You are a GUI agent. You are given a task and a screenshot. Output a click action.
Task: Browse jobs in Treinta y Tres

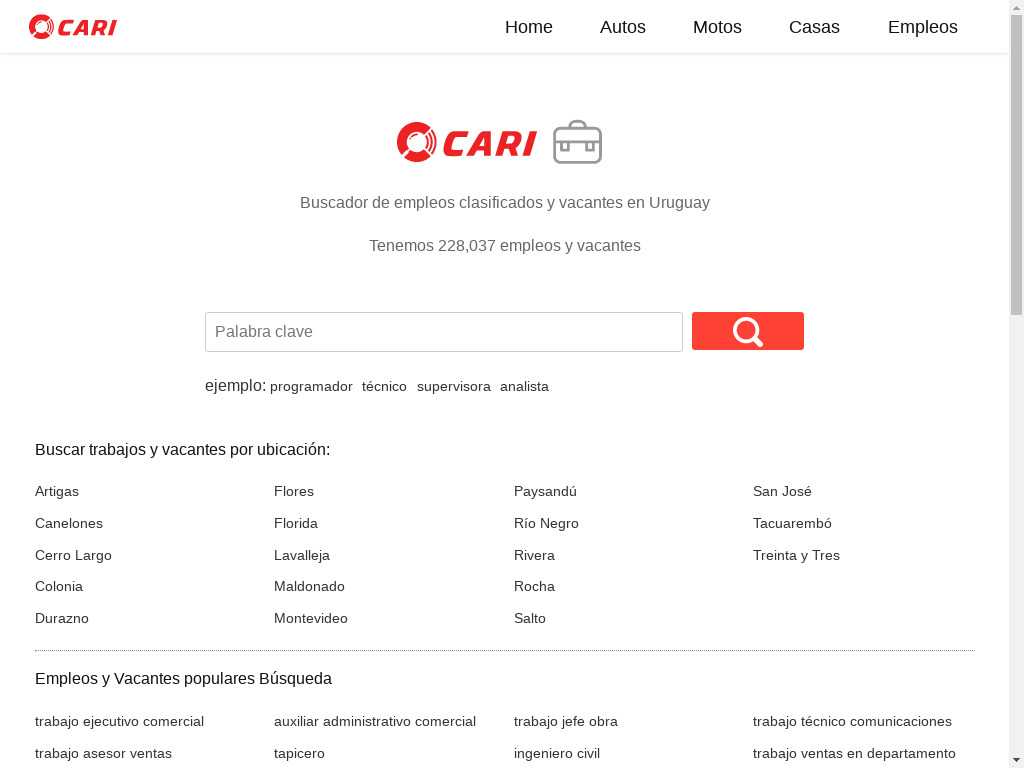tap(796, 555)
